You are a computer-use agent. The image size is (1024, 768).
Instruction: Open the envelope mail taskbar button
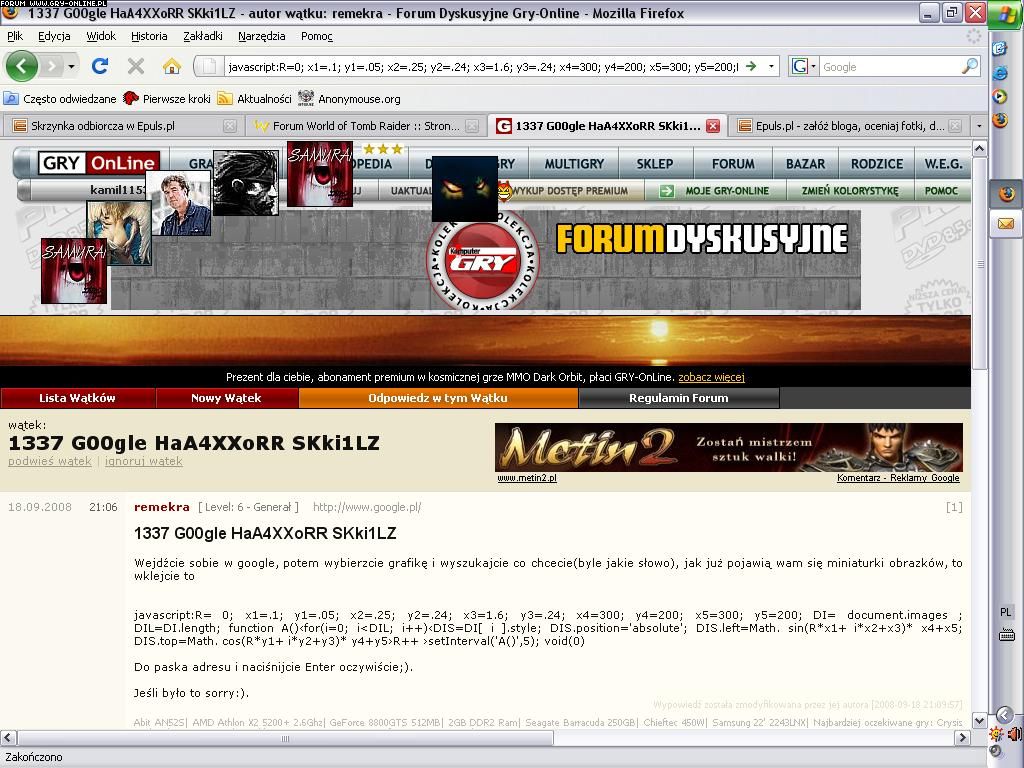tap(1006, 224)
